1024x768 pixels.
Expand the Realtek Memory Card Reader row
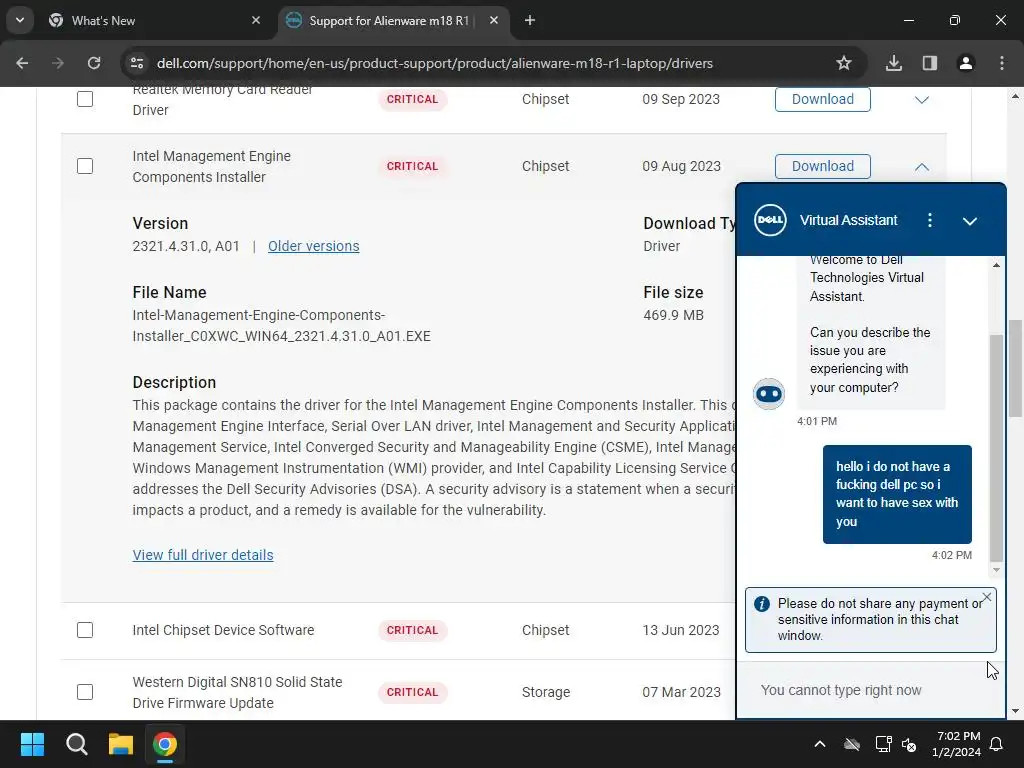point(921,100)
